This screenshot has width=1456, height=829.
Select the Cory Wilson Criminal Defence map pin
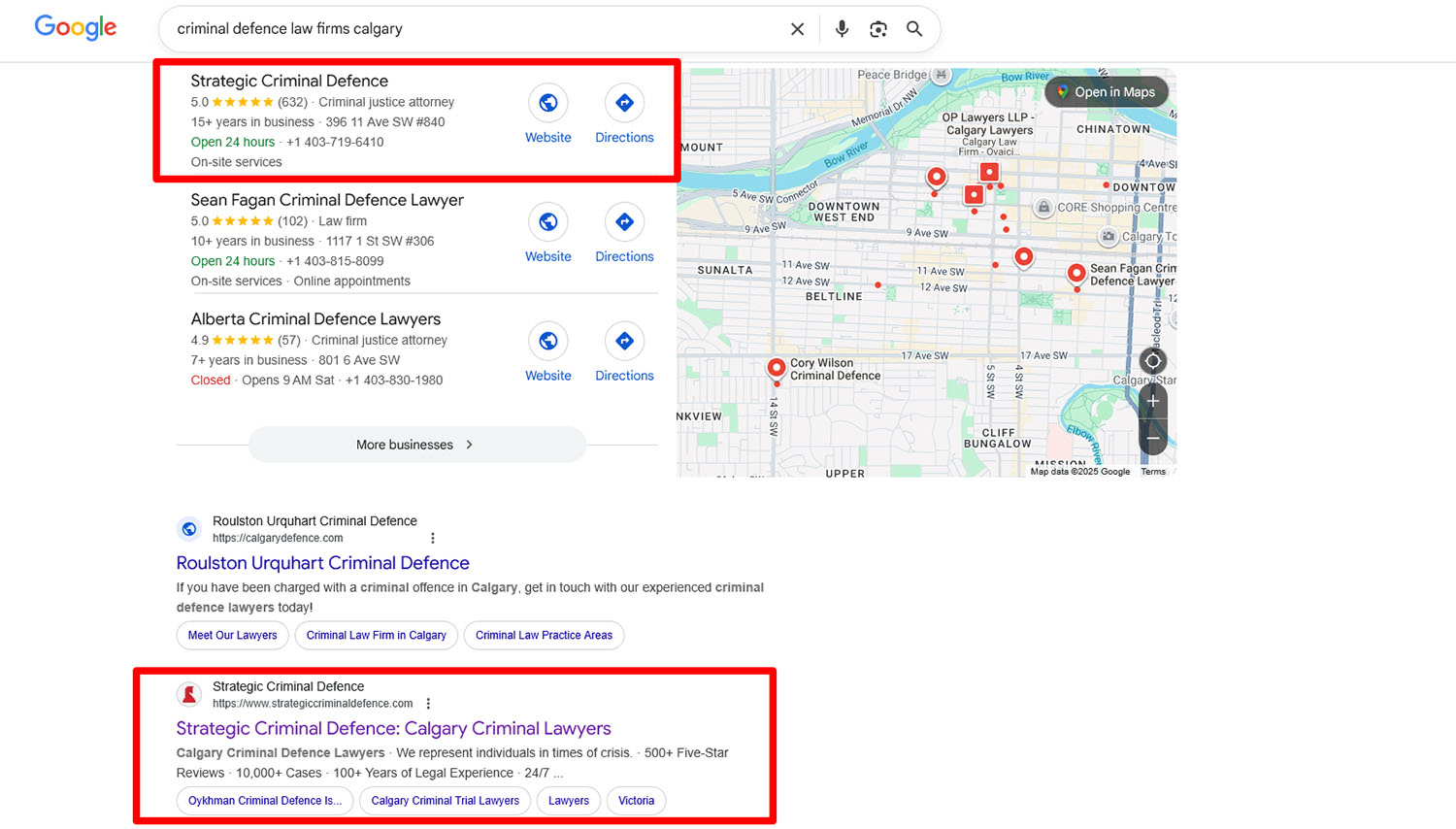776,367
